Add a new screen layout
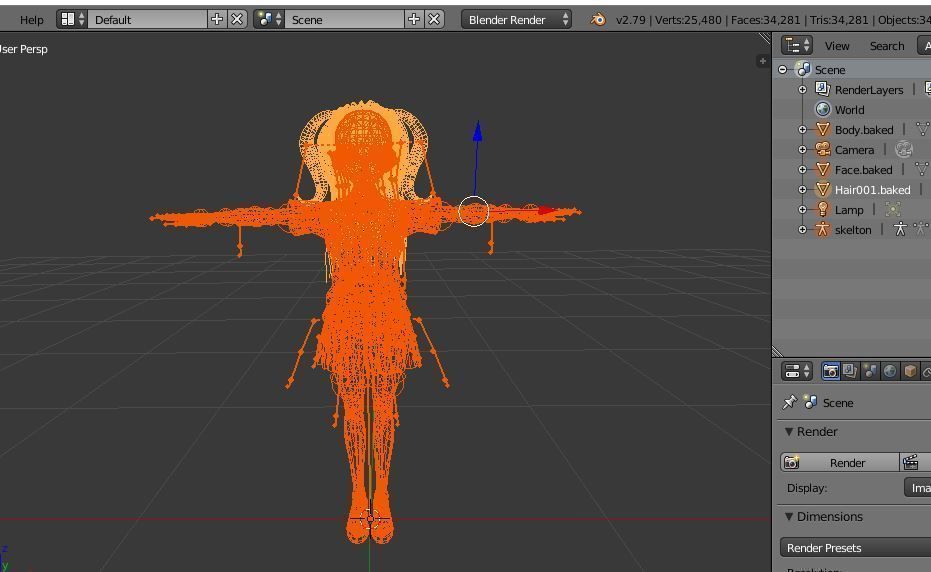Viewport: 931px width, 572px height. (217, 20)
